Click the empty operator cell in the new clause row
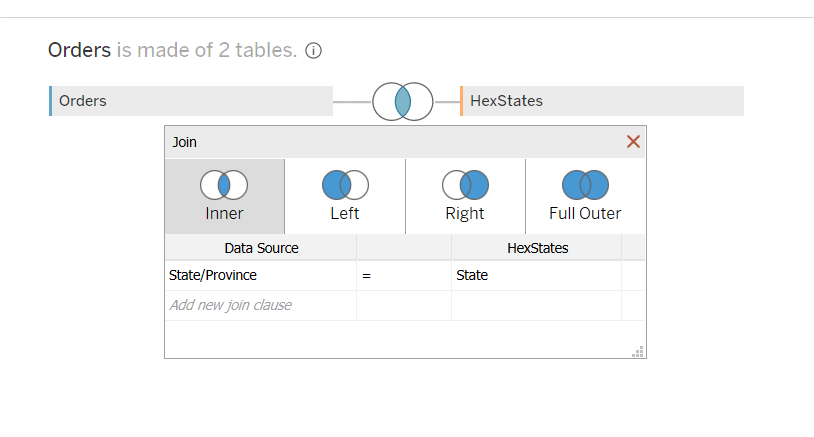Viewport: 814px width, 437px height. point(403,305)
